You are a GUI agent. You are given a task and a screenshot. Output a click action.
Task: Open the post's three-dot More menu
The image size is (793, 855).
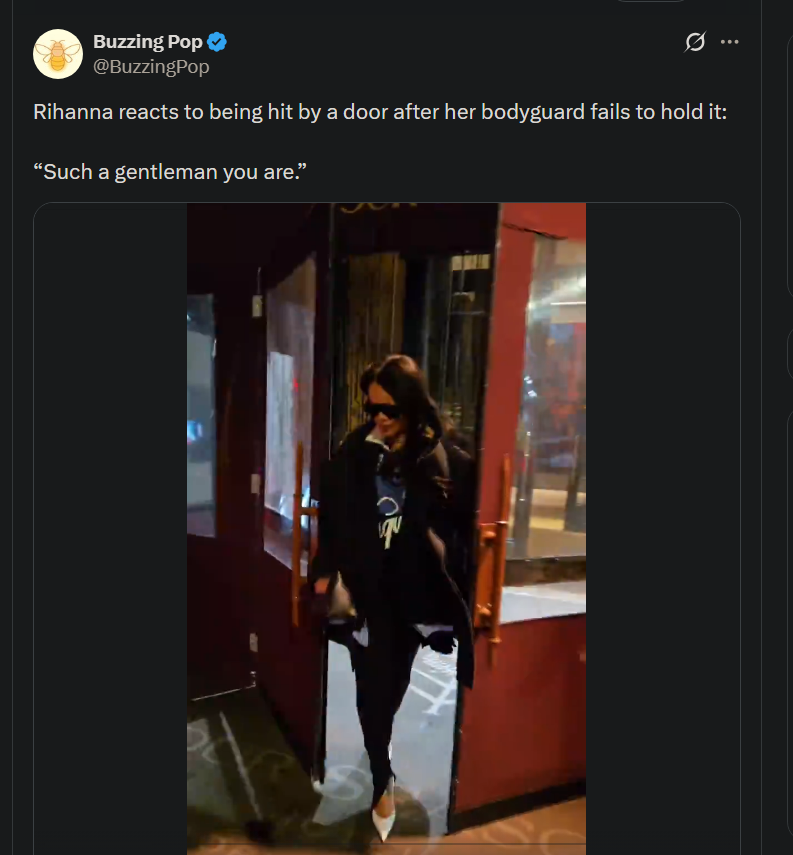click(x=730, y=42)
